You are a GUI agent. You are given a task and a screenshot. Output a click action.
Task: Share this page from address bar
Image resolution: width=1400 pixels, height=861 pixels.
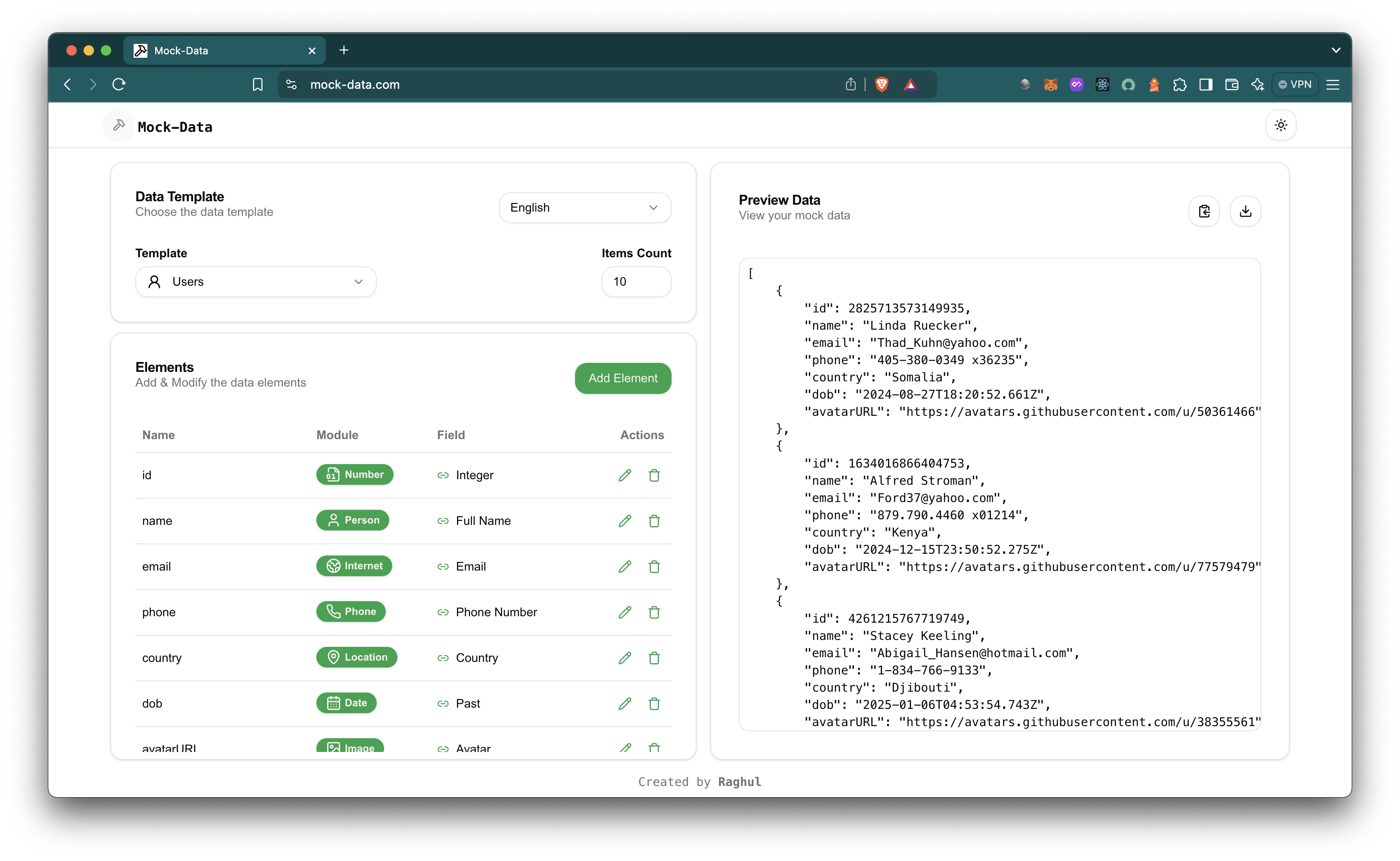click(850, 84)
